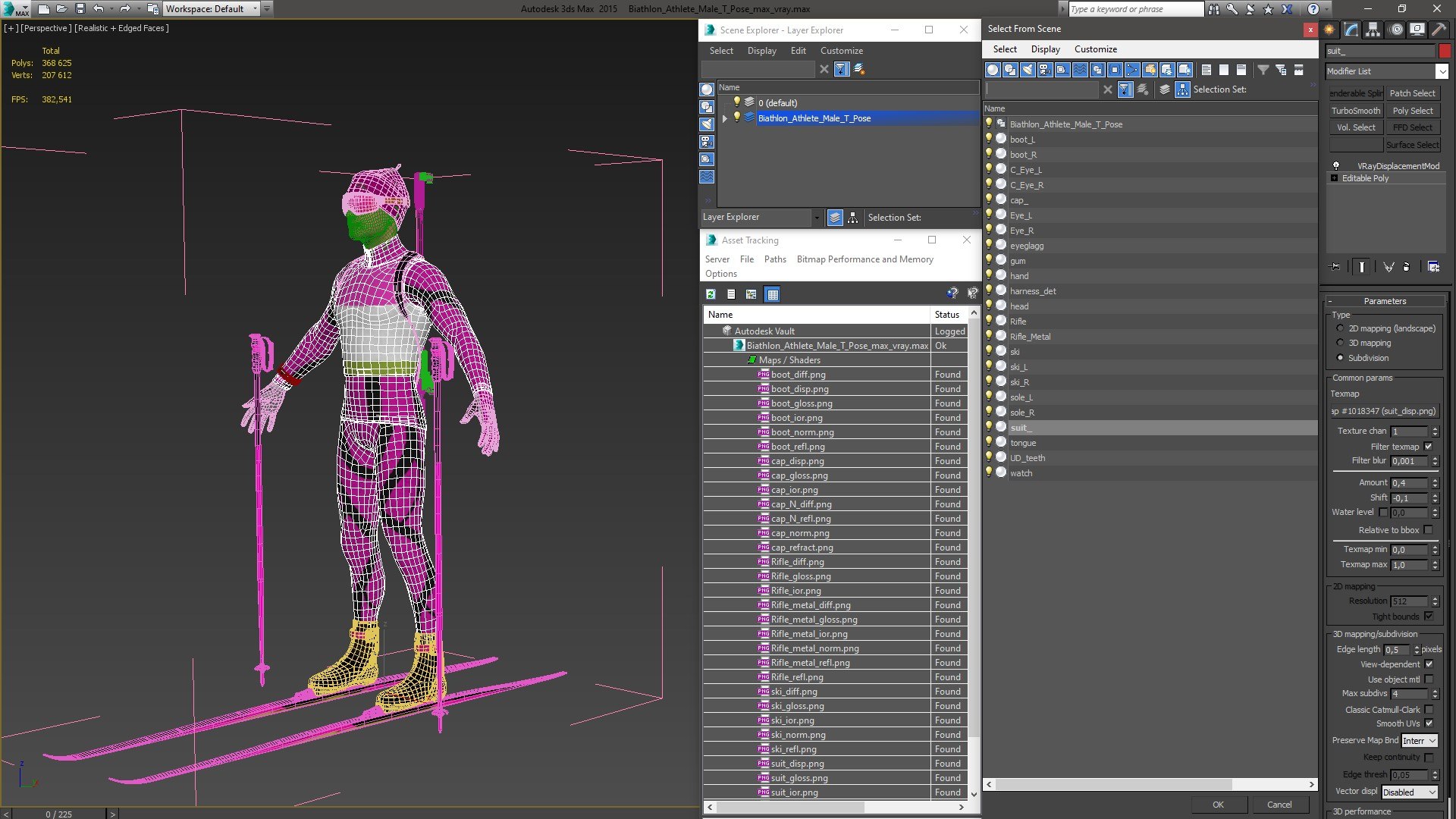Click the OK button in Select From Scene

click(x=1218, y=805)
